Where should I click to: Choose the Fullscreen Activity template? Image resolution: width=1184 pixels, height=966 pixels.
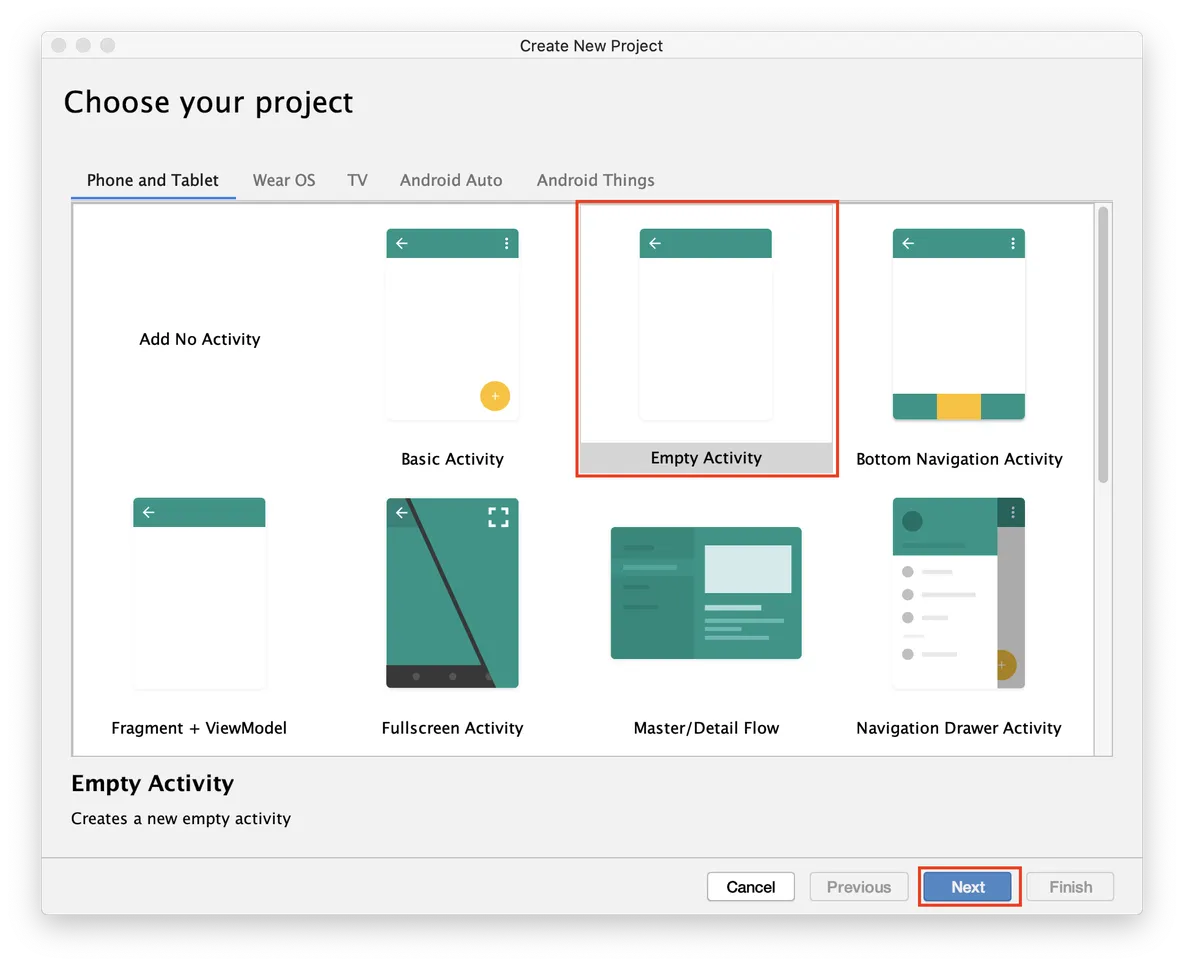[x=452, y=593]
